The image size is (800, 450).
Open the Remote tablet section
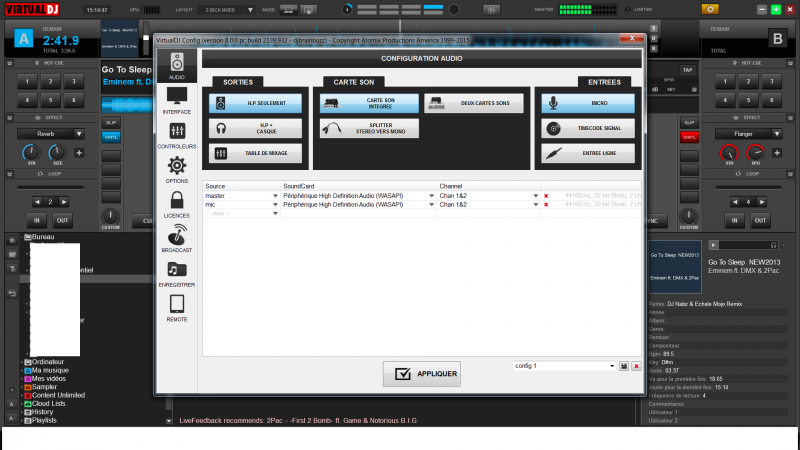coord(177,308)
